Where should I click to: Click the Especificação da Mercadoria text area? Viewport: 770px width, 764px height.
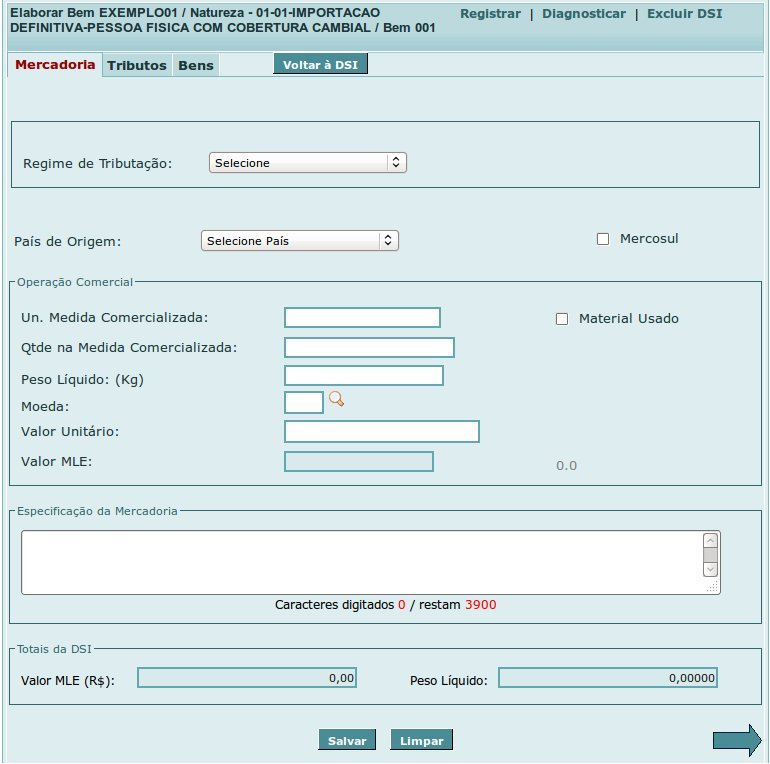[x=361, y=562]
